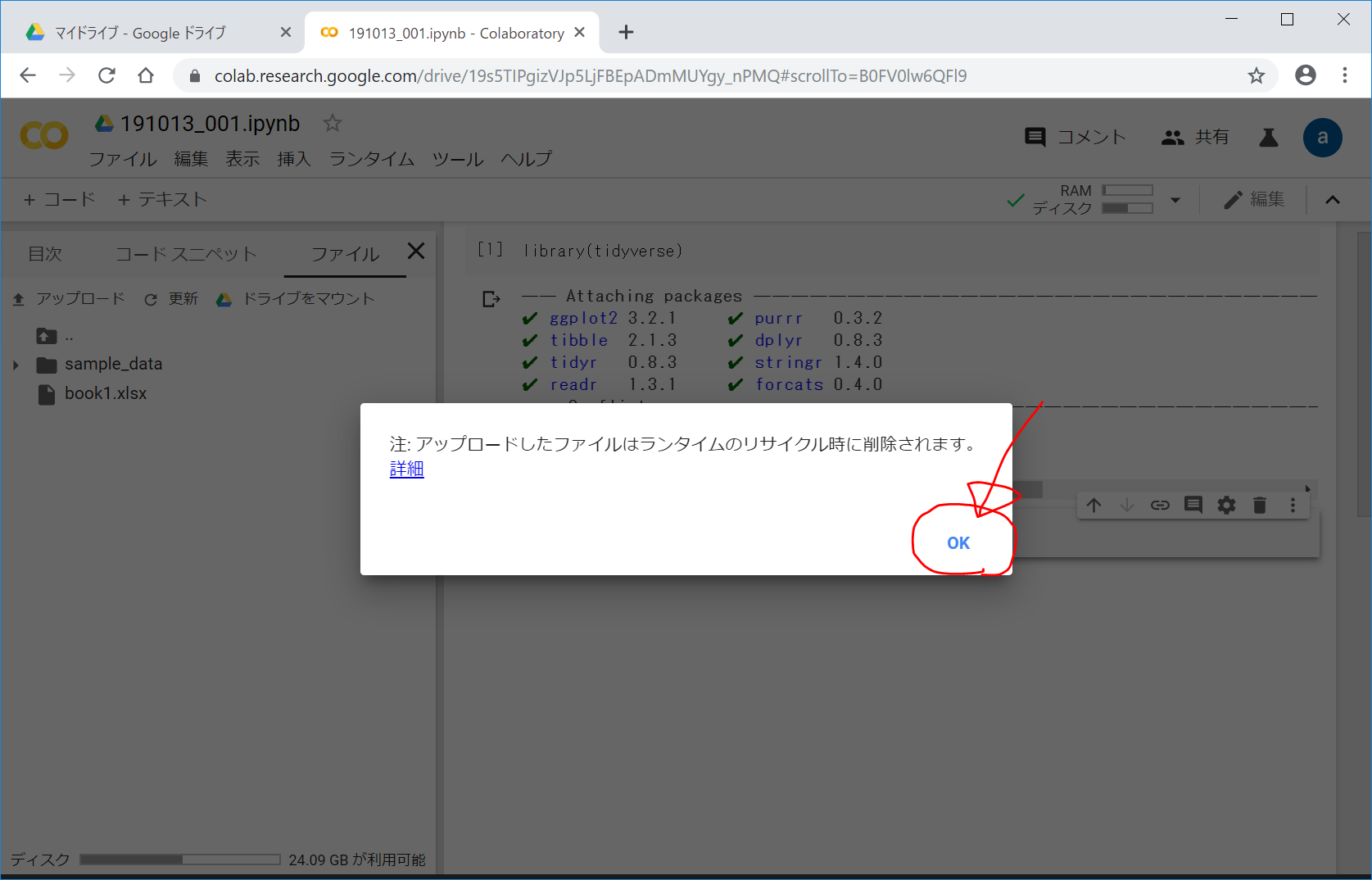Click the cell settings gear icon
This screenshot has height=880, width=1372.
(1226, 506)
